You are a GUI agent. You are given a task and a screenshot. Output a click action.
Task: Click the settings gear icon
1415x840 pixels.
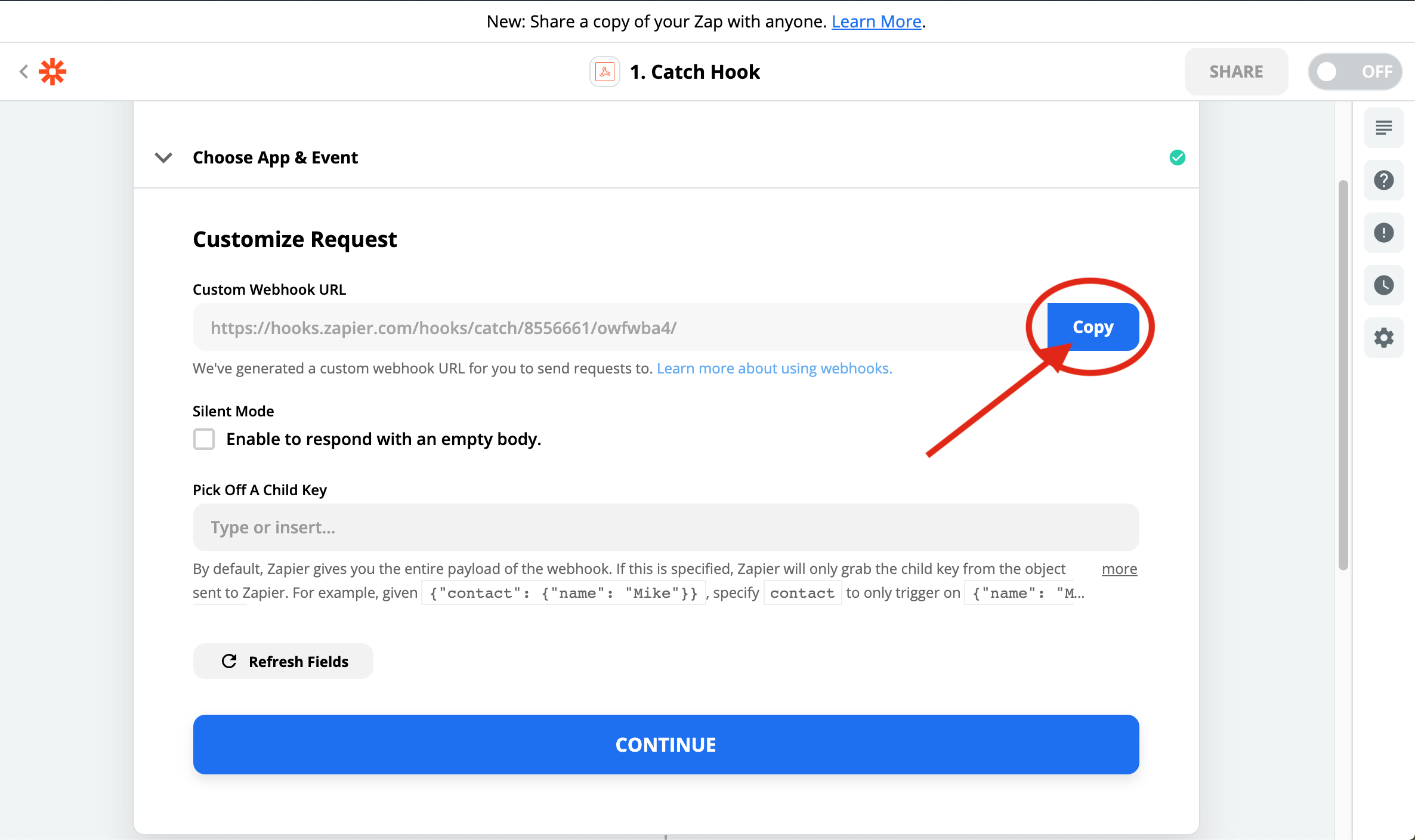click(1384, 337)
